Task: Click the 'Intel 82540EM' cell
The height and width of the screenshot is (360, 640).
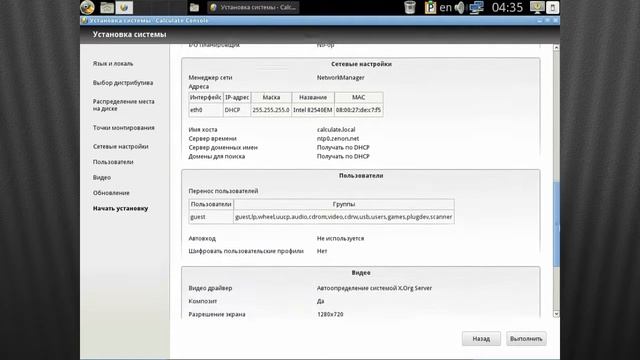Action: click(x=313, y=110)
